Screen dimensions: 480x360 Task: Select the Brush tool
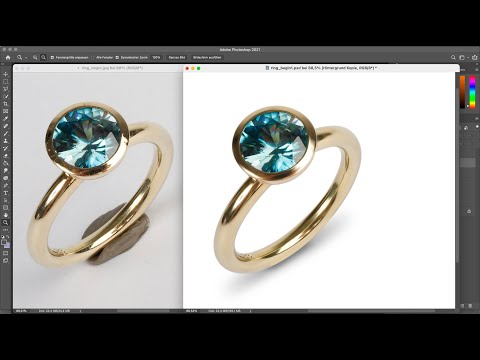[x=6, y=133]
